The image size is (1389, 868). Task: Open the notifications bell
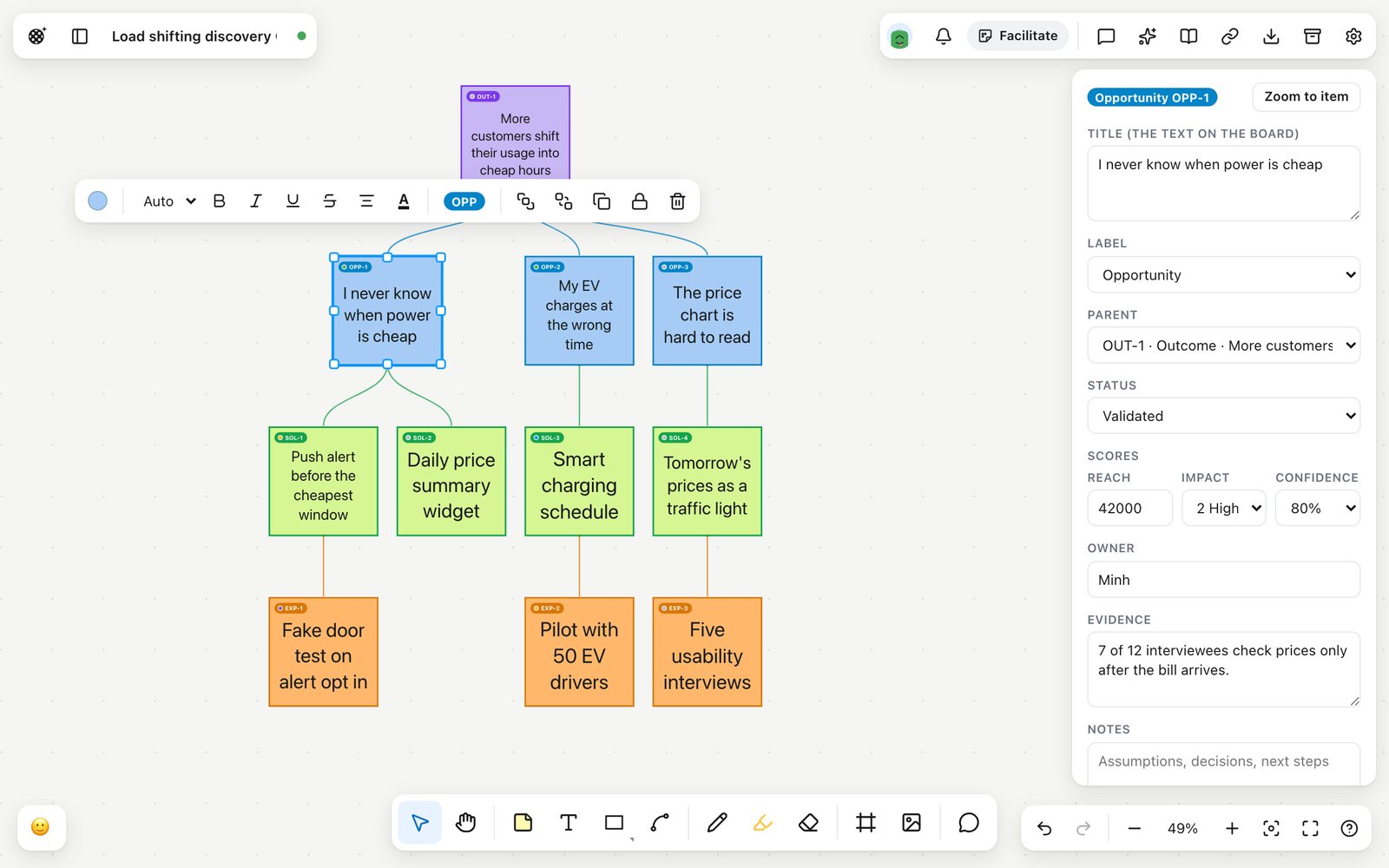(944, 36)
